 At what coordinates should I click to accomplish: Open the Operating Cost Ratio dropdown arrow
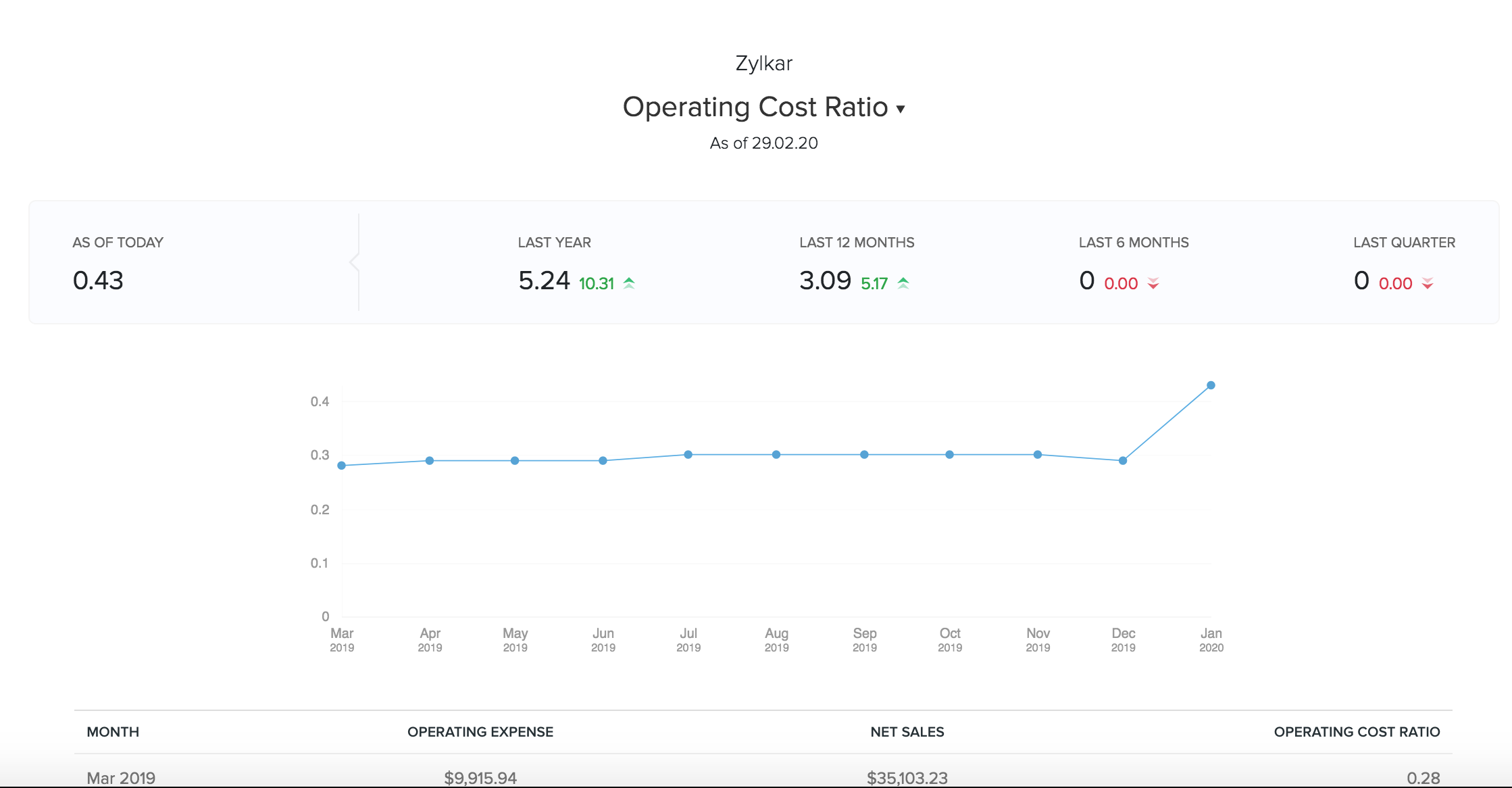click(900, 109)
